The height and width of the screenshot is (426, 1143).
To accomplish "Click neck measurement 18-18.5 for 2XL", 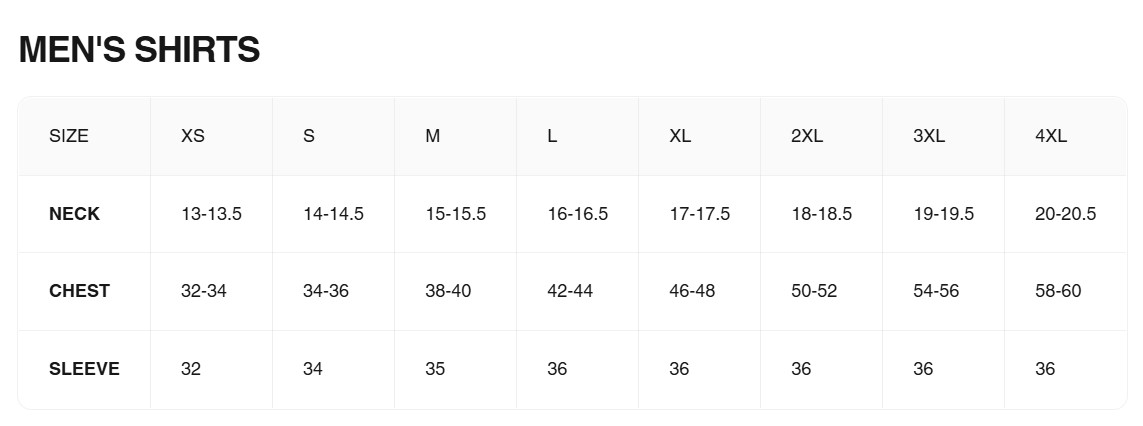I will 821,214.
